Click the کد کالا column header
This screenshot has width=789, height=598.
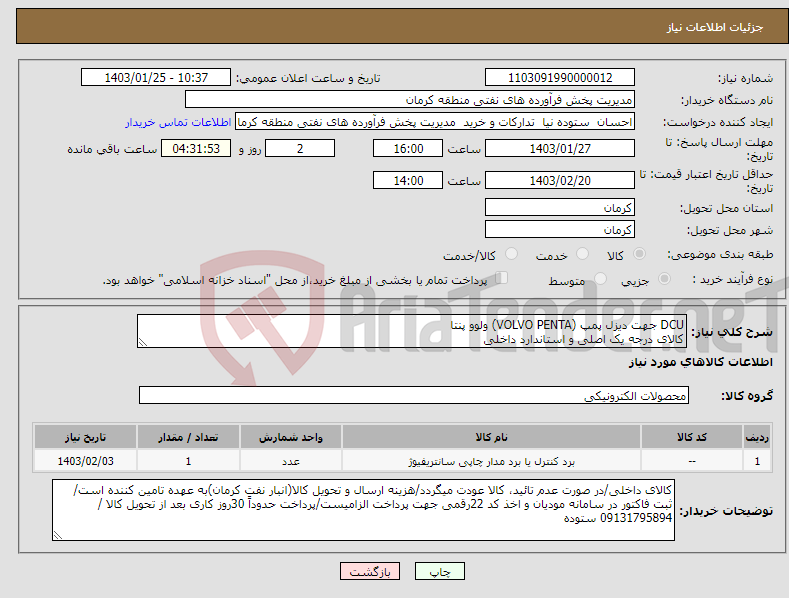[692, 437]
